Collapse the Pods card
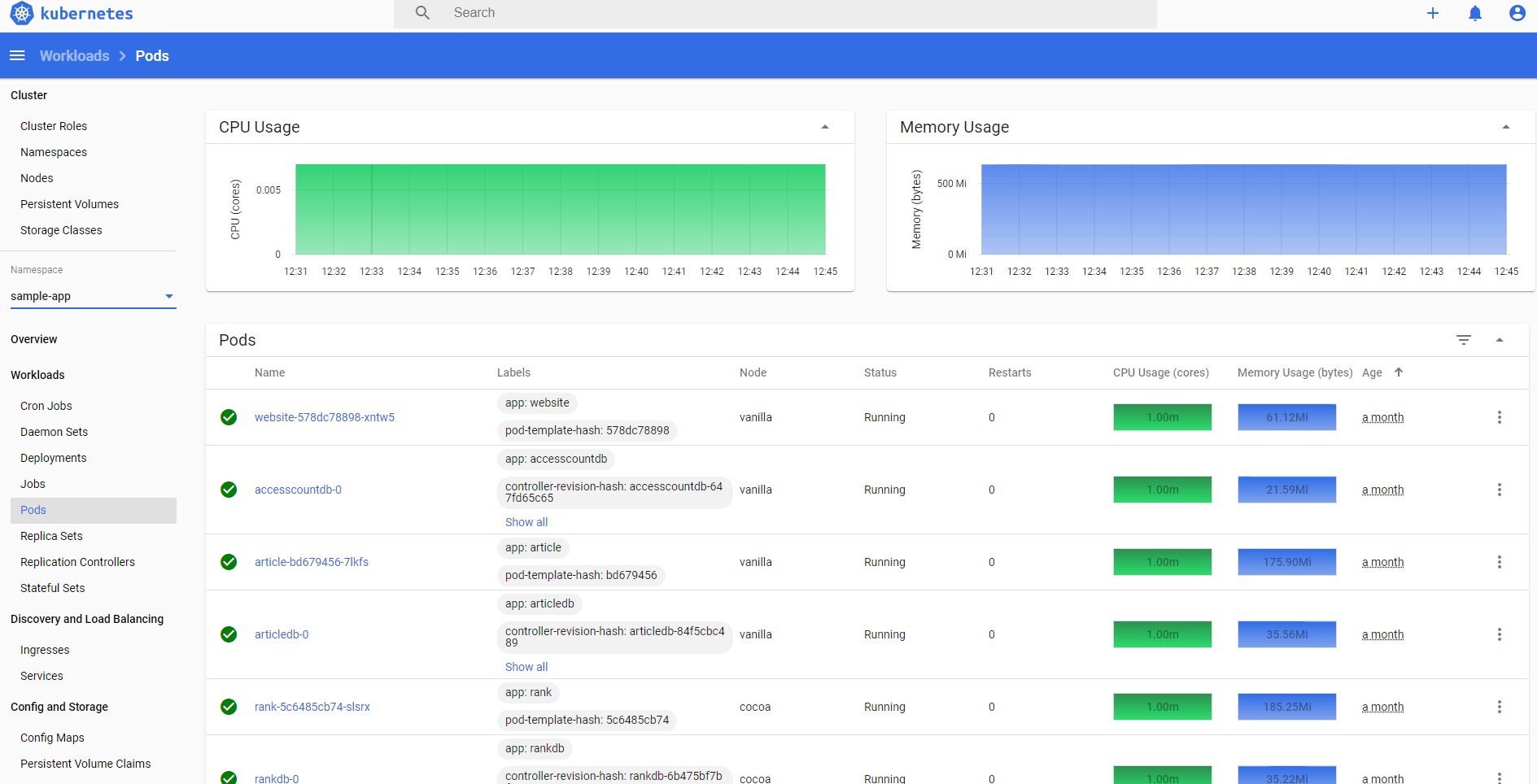The height and width of the screenshot is (784, 1537). coord(1500,340)
